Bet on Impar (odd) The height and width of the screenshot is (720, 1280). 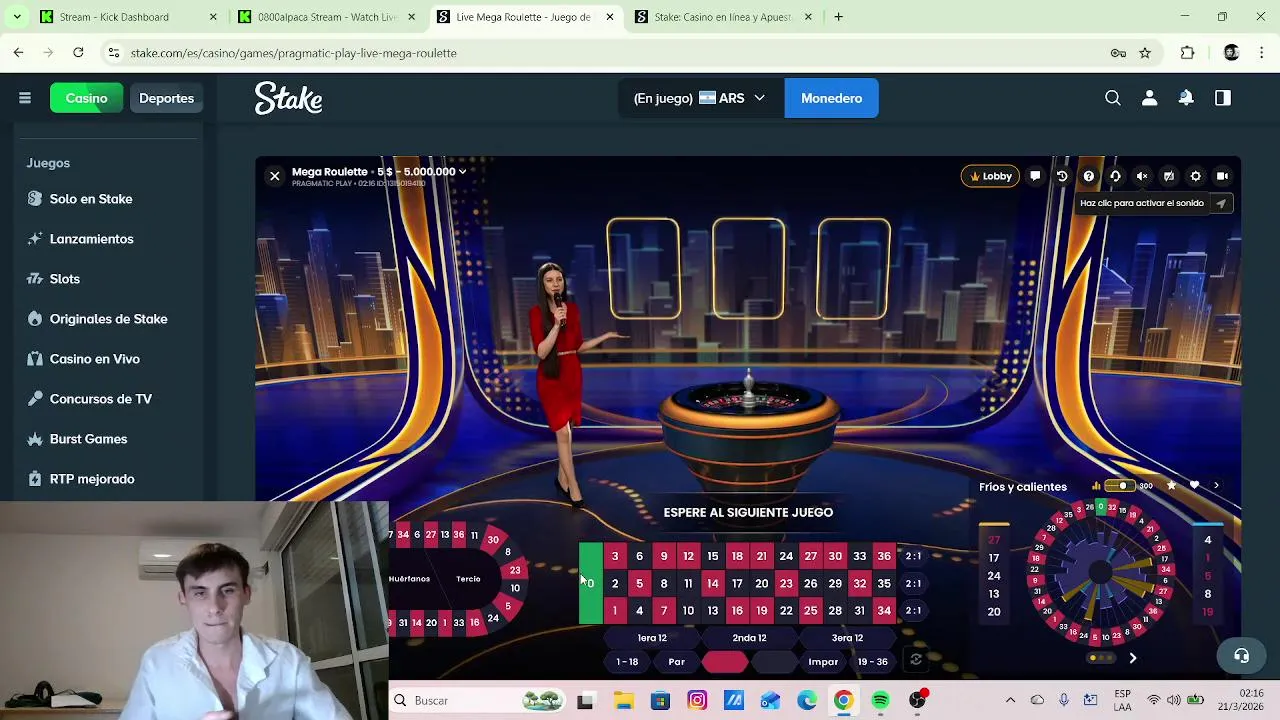point(823,662)
